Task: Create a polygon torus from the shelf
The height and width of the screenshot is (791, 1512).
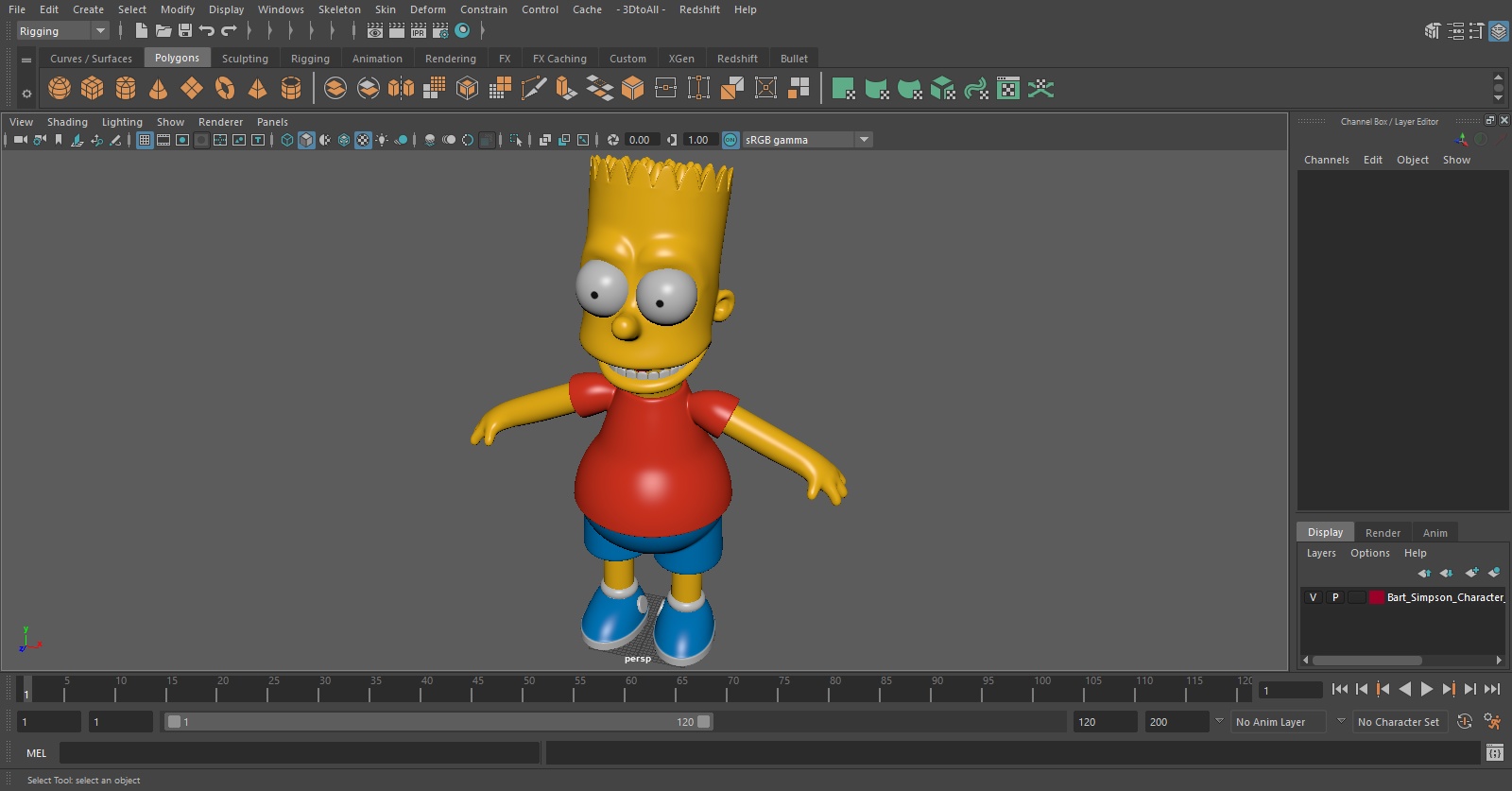Action: (225, 89)
